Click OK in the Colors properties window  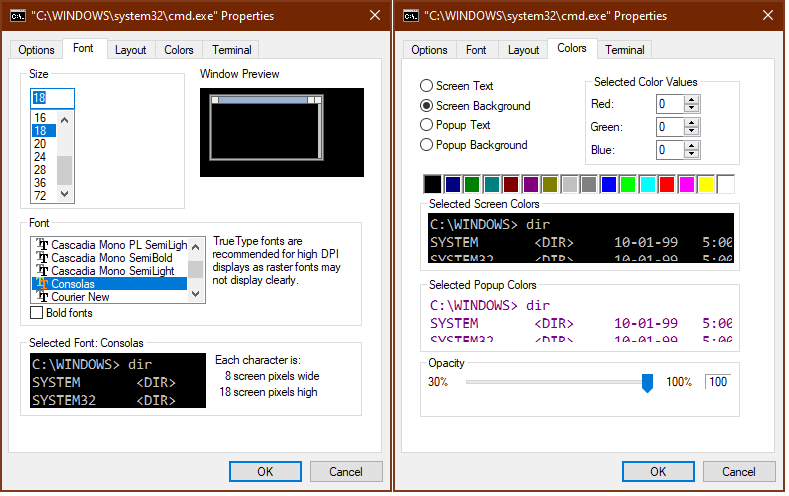(x=659, y=472)
